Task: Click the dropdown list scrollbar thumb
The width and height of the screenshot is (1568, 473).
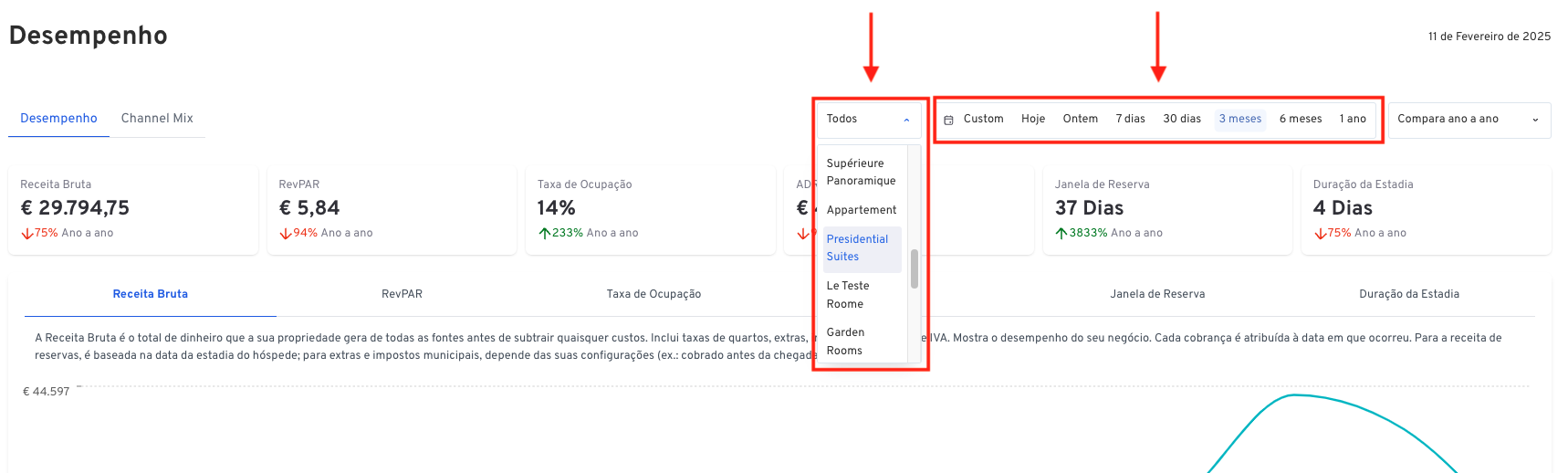Action: (915, 268)
